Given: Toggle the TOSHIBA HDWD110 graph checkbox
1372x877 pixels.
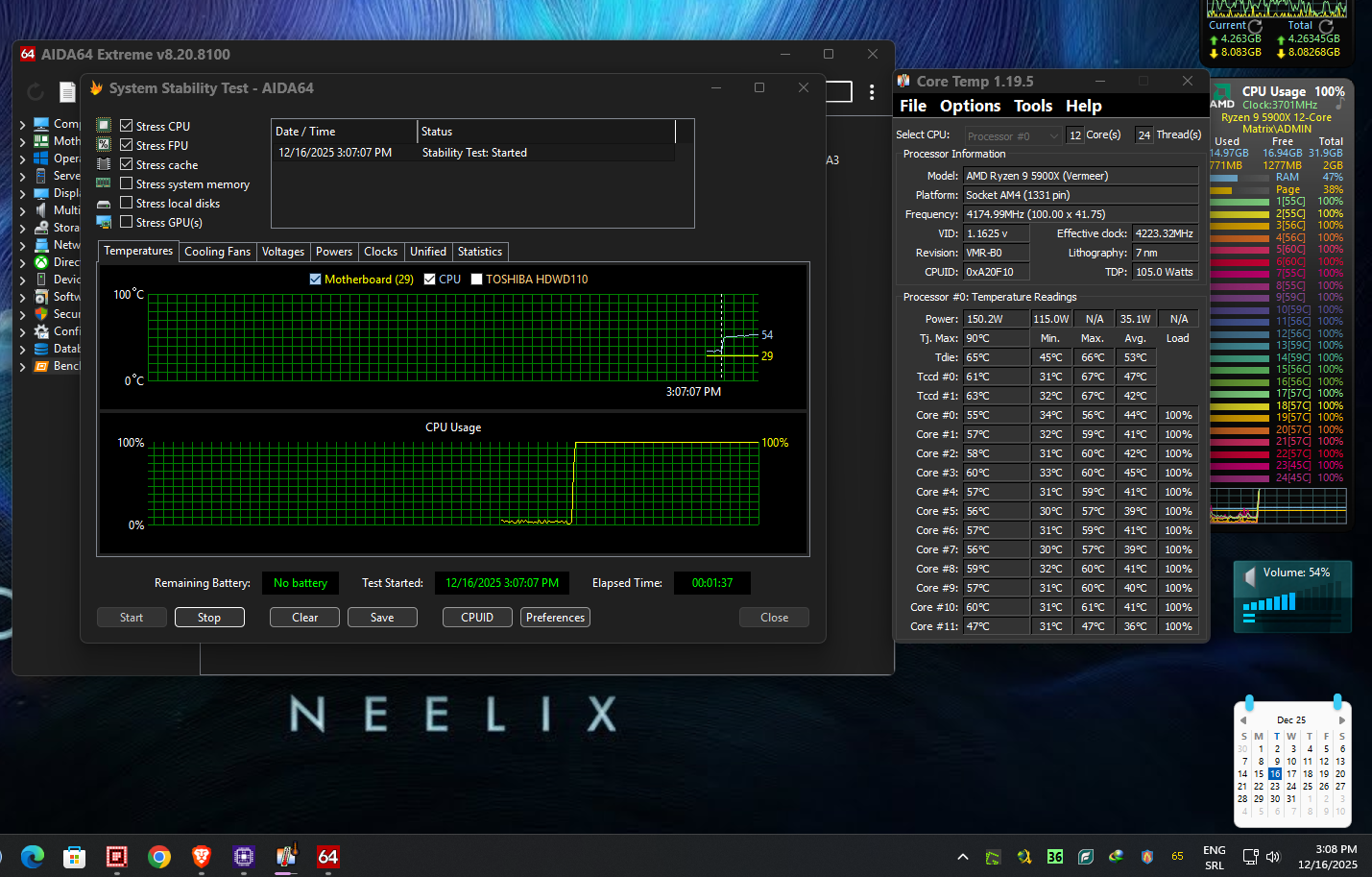Looking at the screenshot, I should [476, 280].
